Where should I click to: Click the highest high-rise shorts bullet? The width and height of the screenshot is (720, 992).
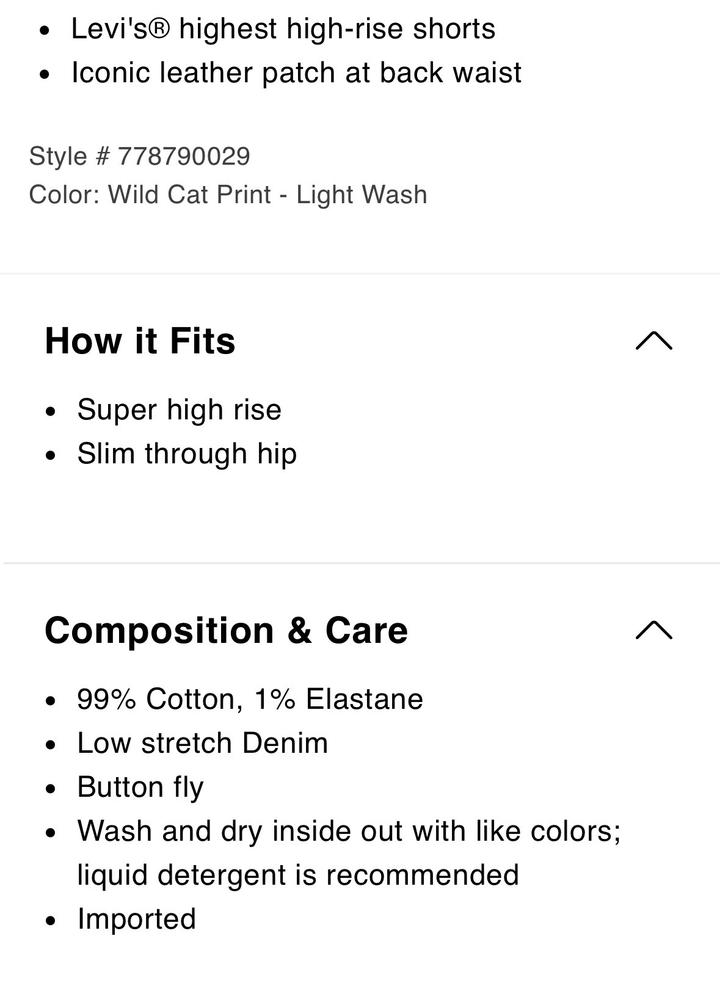click(283, 28)
